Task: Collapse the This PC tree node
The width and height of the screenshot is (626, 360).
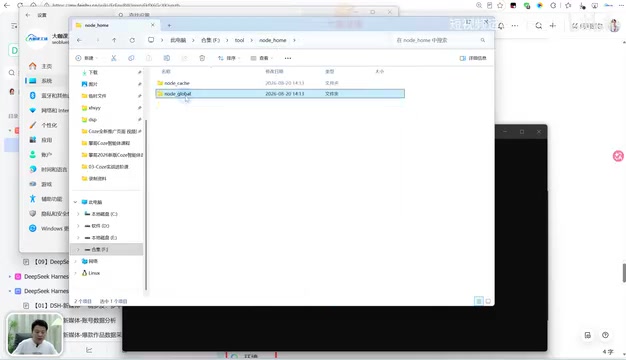Action: (x=75, y=202)
